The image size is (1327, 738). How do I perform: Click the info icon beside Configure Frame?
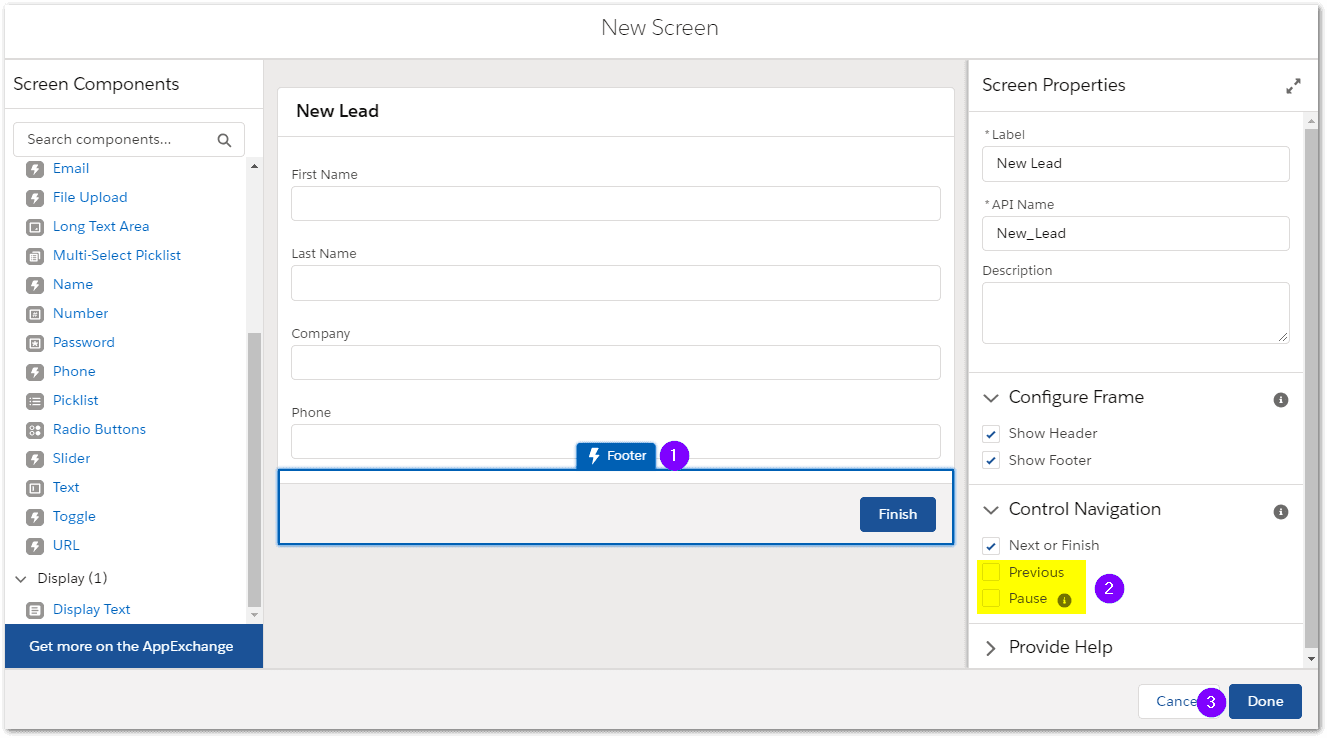point(1280,399)
